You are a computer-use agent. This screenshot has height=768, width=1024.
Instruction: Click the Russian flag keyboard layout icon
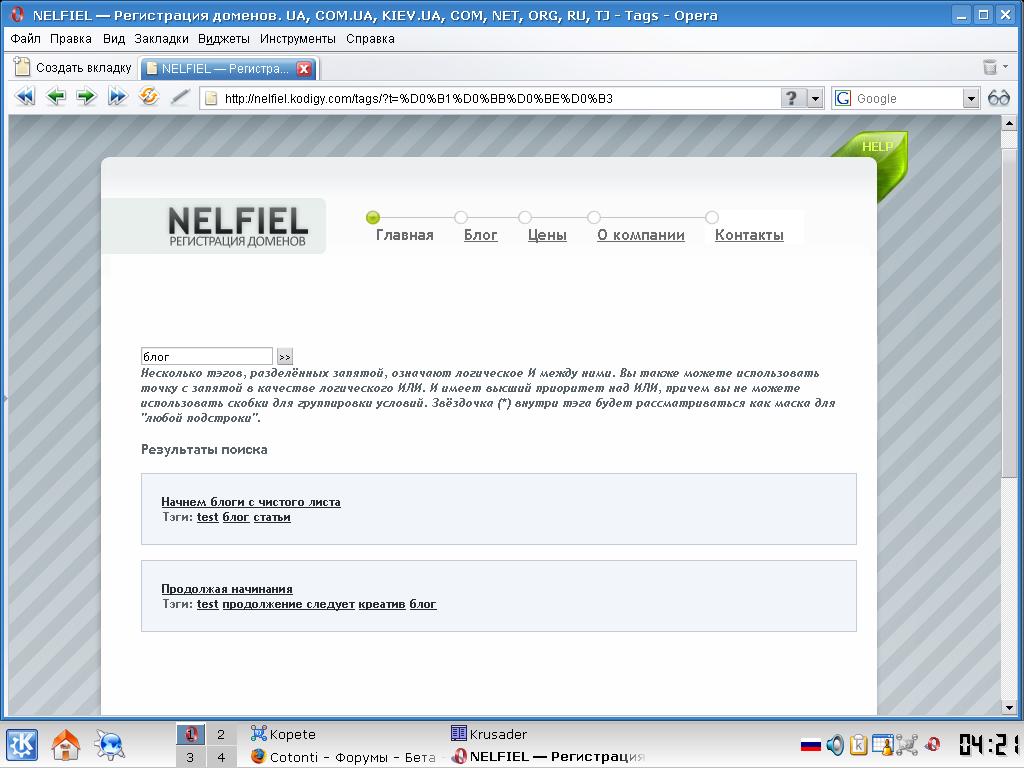pyautogui.click(x=810, y=744)
